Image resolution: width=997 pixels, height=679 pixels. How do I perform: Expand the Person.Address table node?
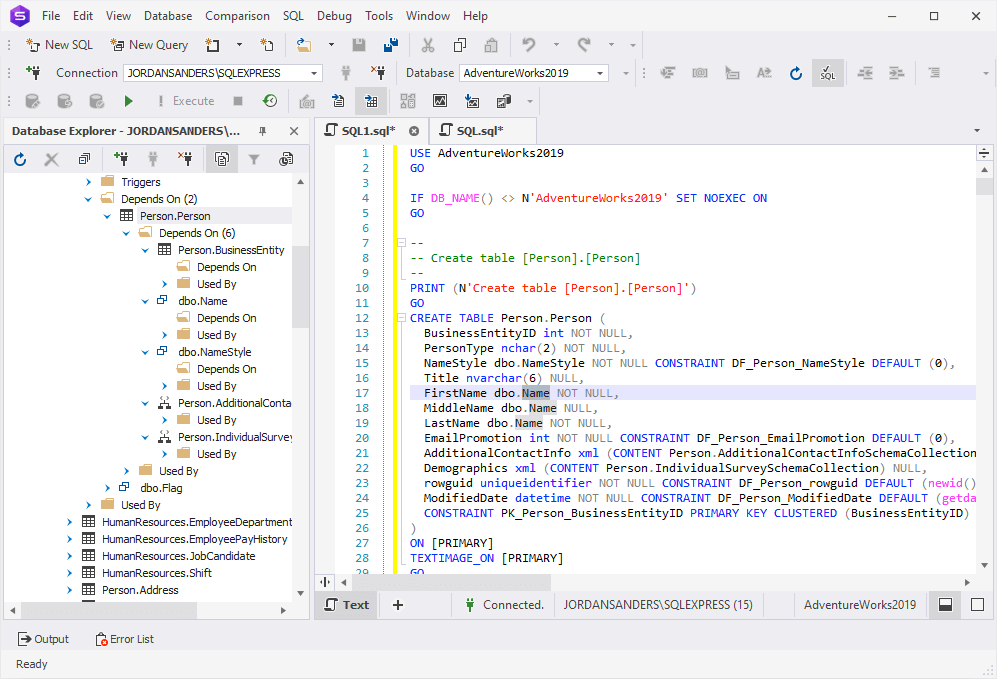click(69, 591)
